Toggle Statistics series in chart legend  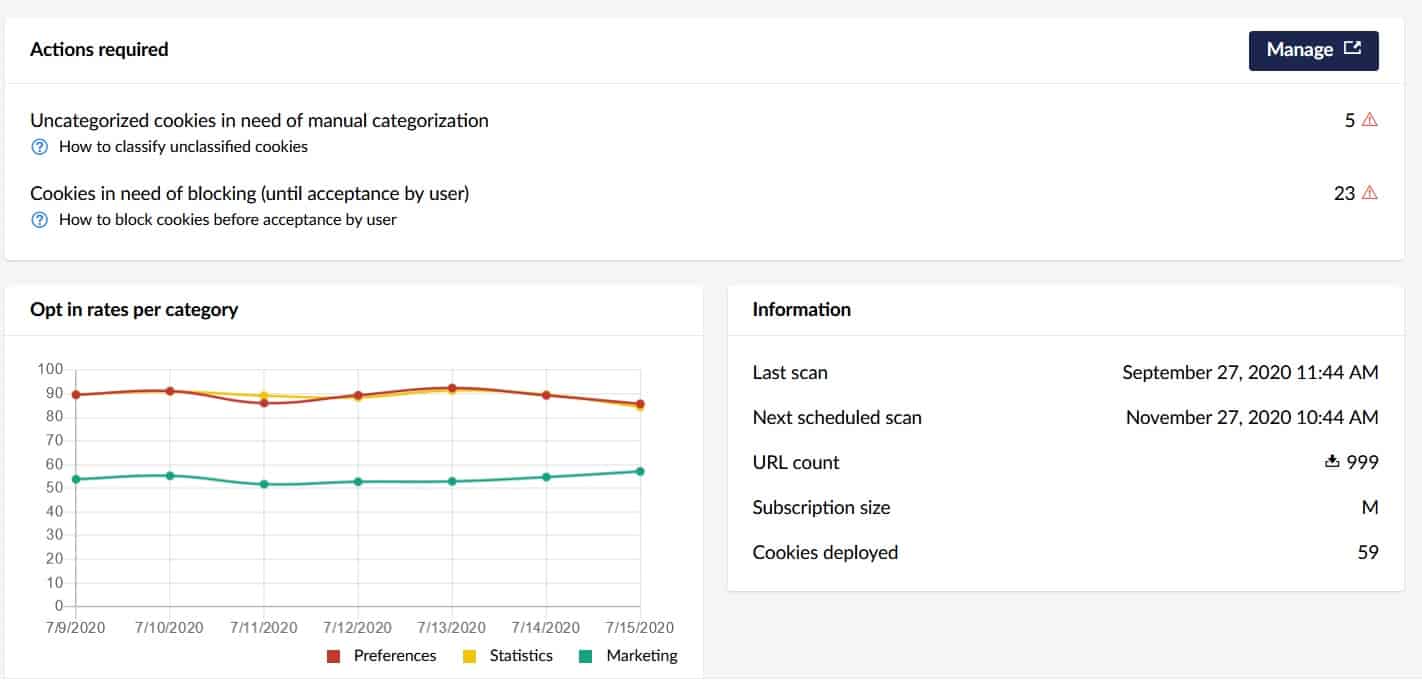click(507, 656)
